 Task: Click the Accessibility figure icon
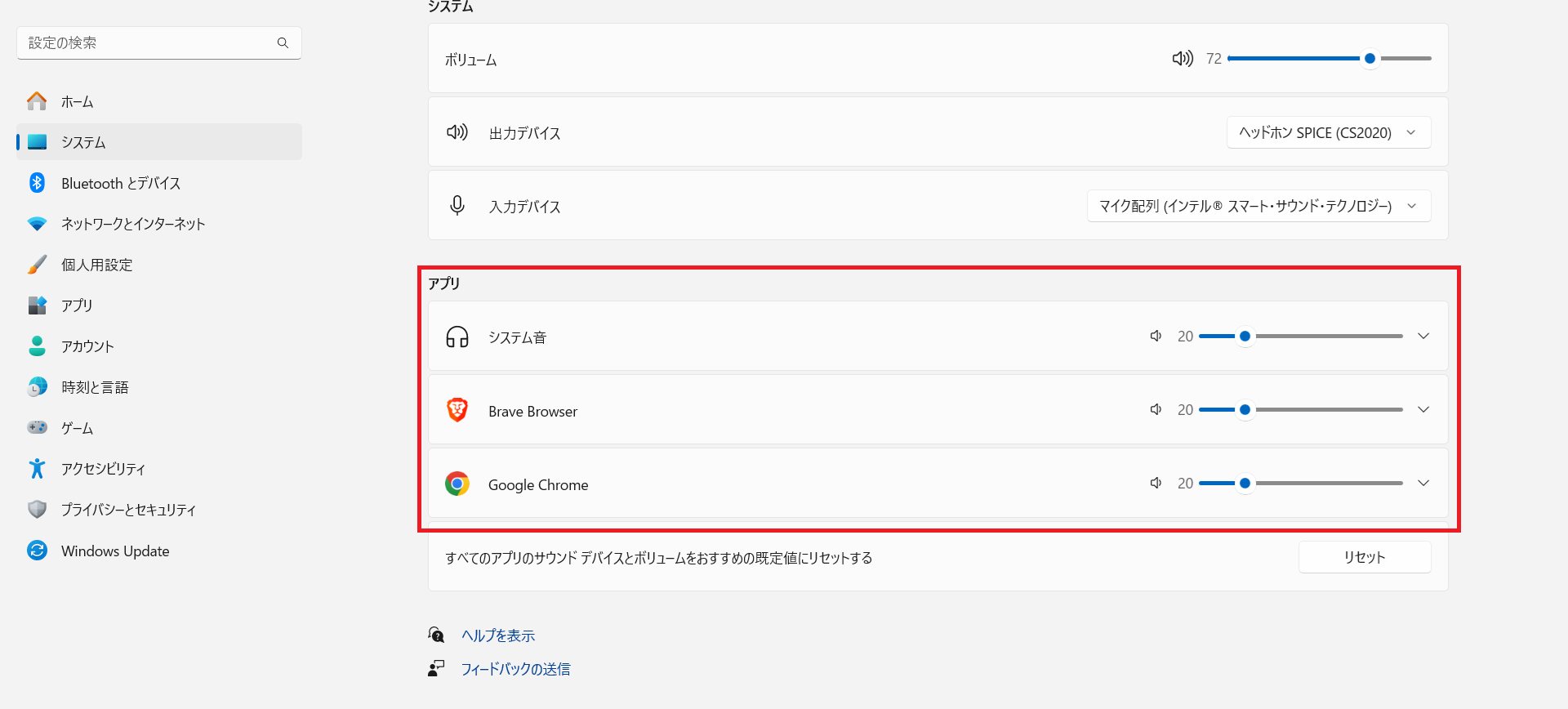pos(37,468)
